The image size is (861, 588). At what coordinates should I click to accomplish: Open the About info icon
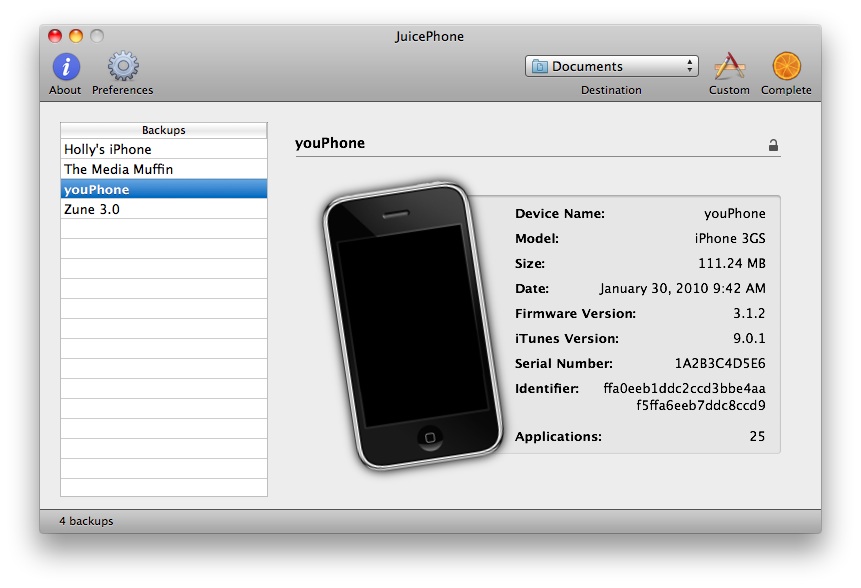click(x=66, y=67)
